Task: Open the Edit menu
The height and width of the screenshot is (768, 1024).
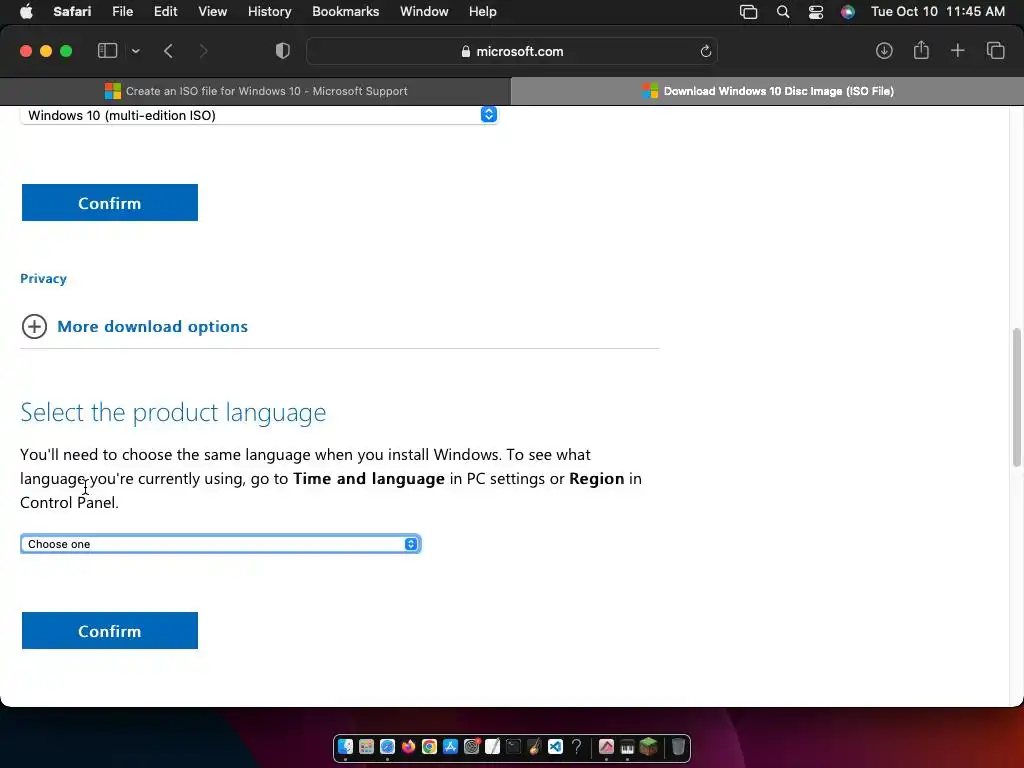Action: [x=165, y=12]
